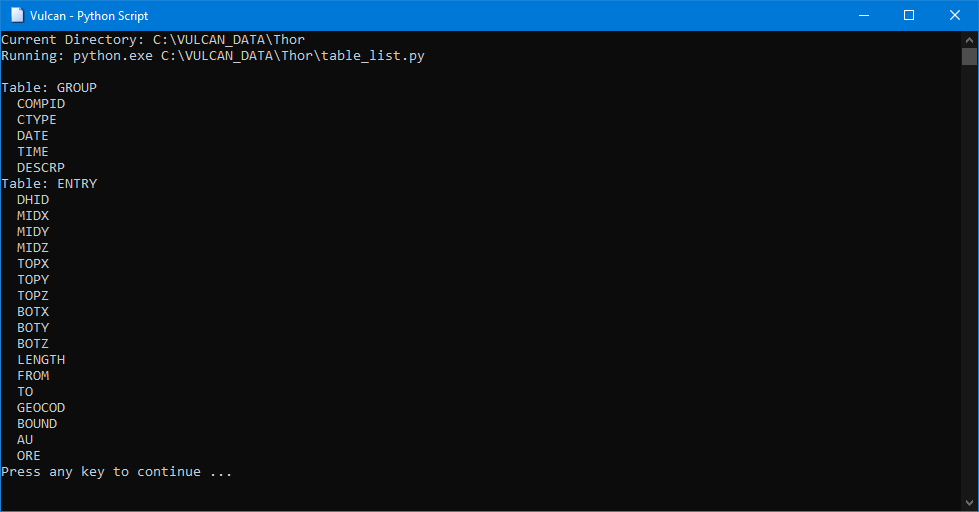
Task: Click the LENGTH field in the output
Action: (41, 360)
